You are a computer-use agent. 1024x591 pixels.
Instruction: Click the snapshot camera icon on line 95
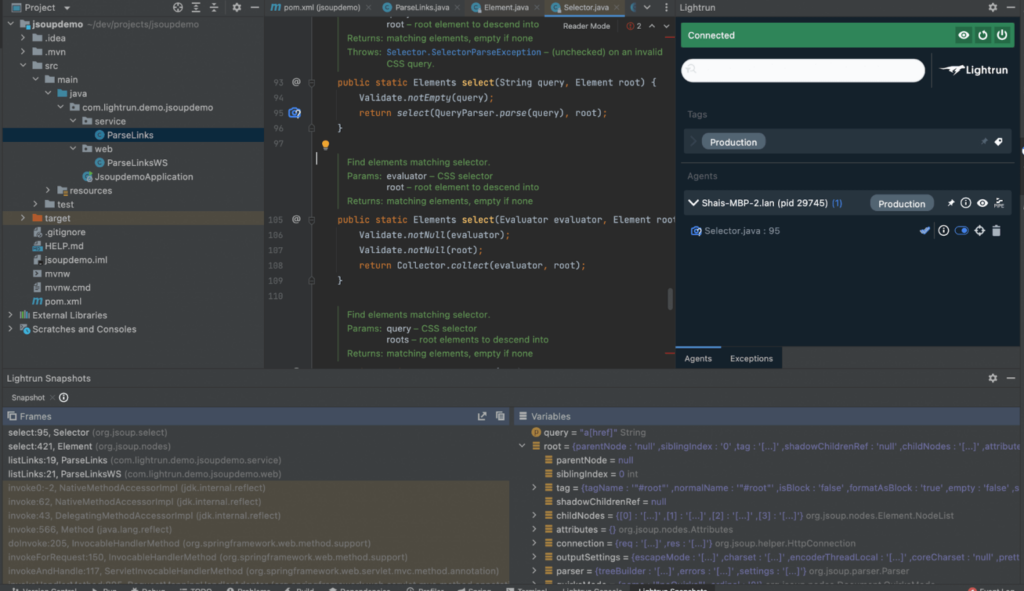pyautogui.click(x=295, y=113)
